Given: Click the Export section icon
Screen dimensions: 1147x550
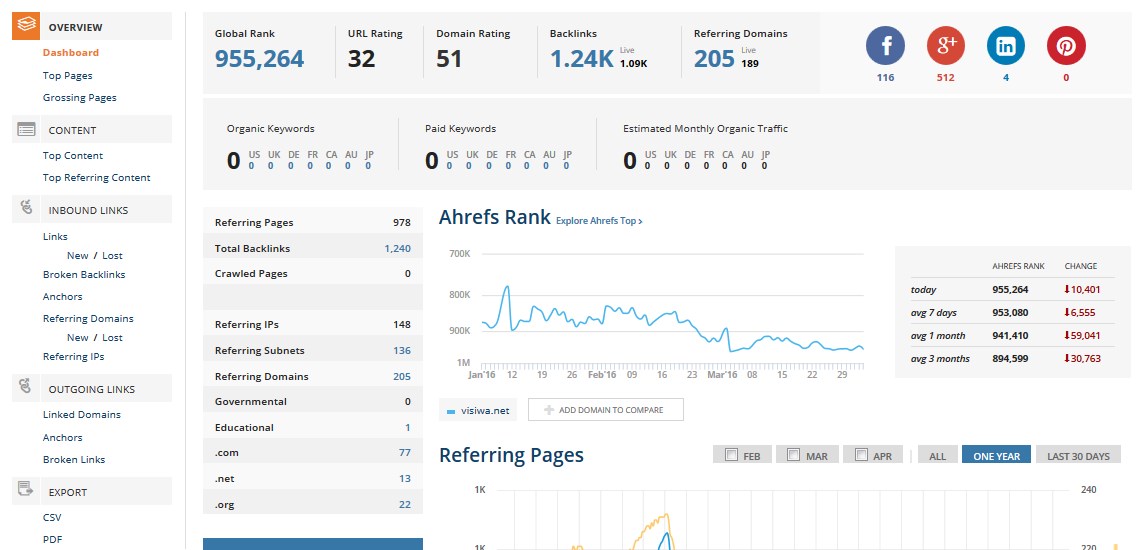Looking at the screenshot, I should click(26, 489).
